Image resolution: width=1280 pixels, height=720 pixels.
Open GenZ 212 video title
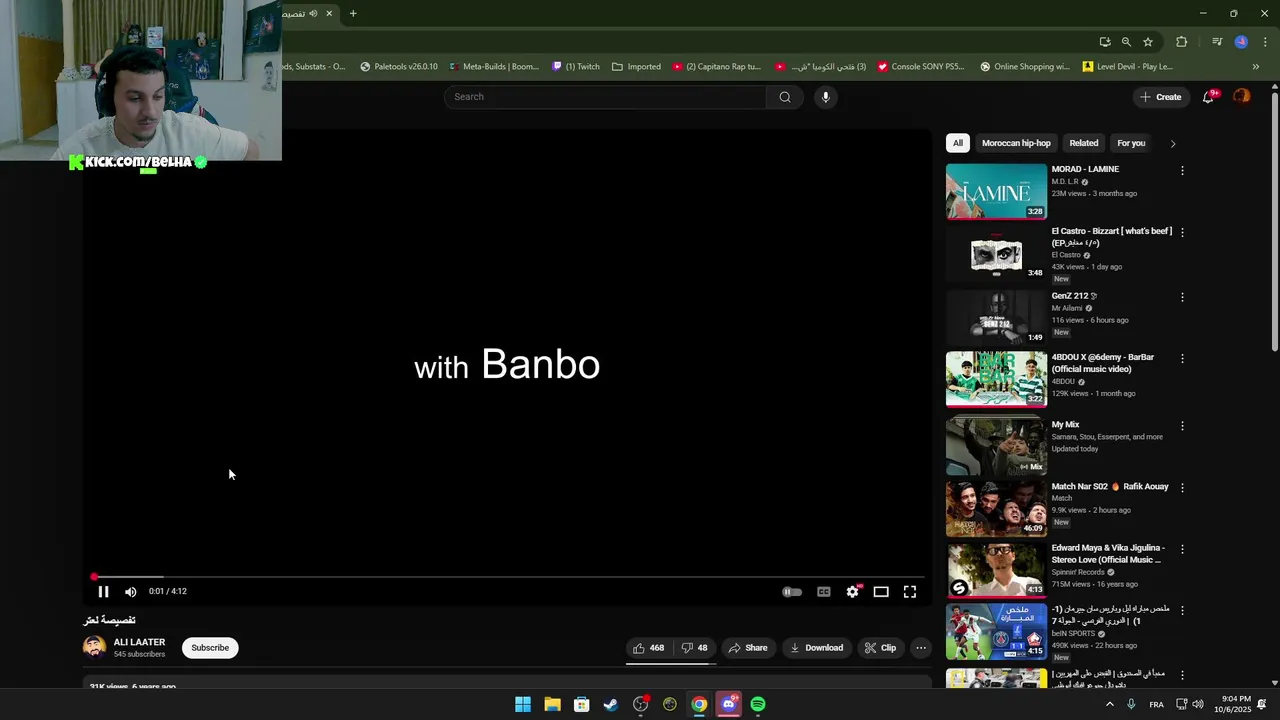coord(1074,296)
